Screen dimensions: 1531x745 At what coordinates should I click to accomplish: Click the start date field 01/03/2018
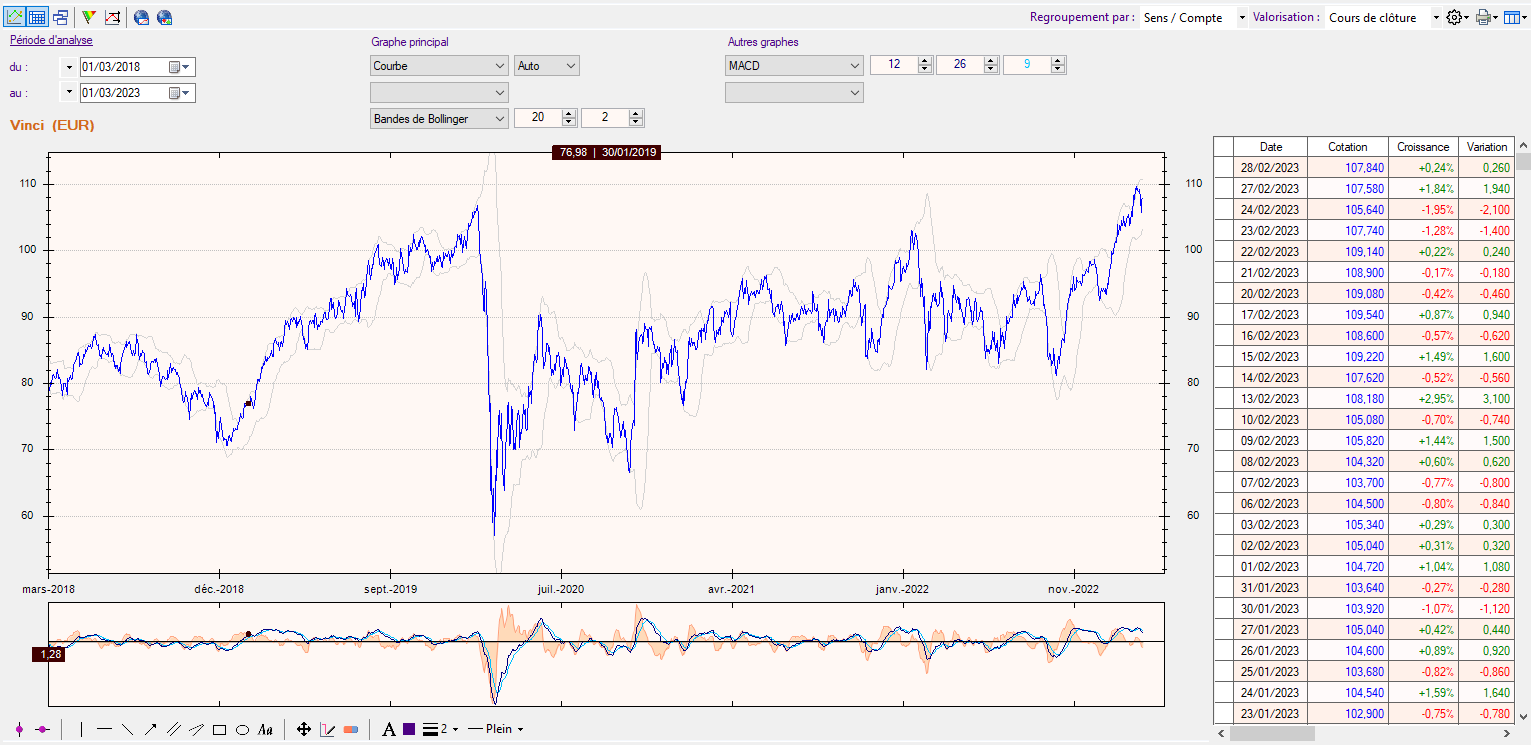pyautogui.click(x=123, y=67)
